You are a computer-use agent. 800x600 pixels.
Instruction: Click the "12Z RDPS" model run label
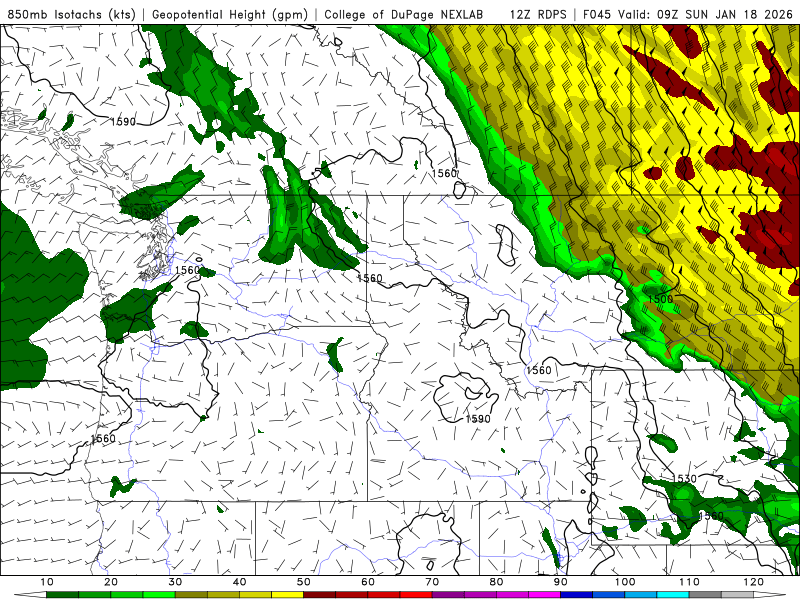(538, 15)
